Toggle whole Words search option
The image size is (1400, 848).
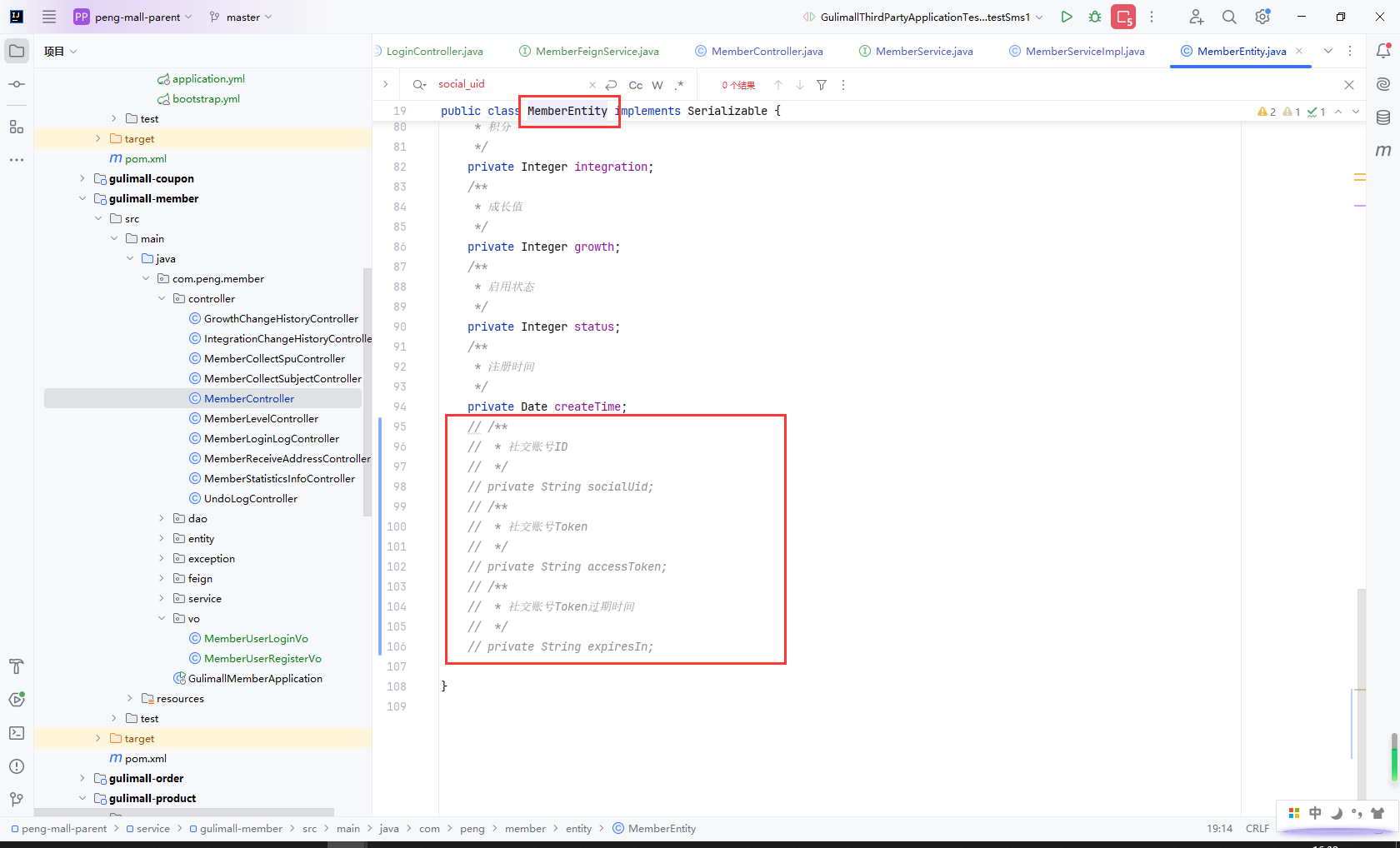click(x=657, y=85)
